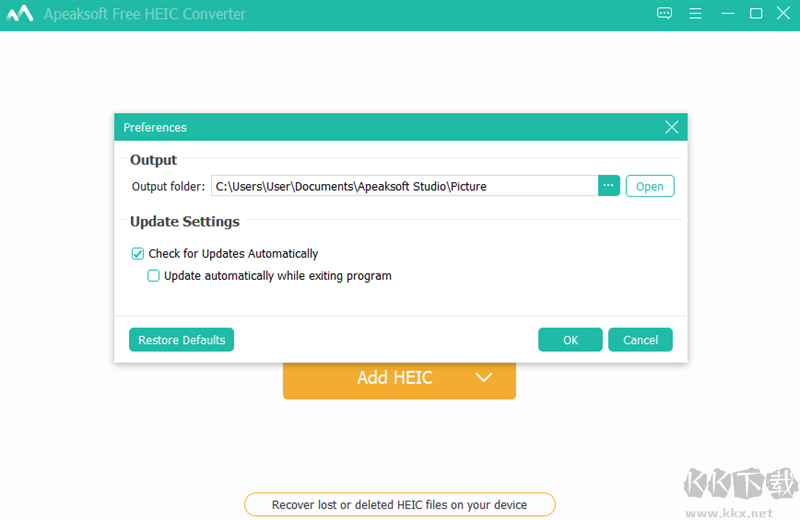Screen dimensions: 800x520
Task: Click the output folder path field
Action: (403, 186)
